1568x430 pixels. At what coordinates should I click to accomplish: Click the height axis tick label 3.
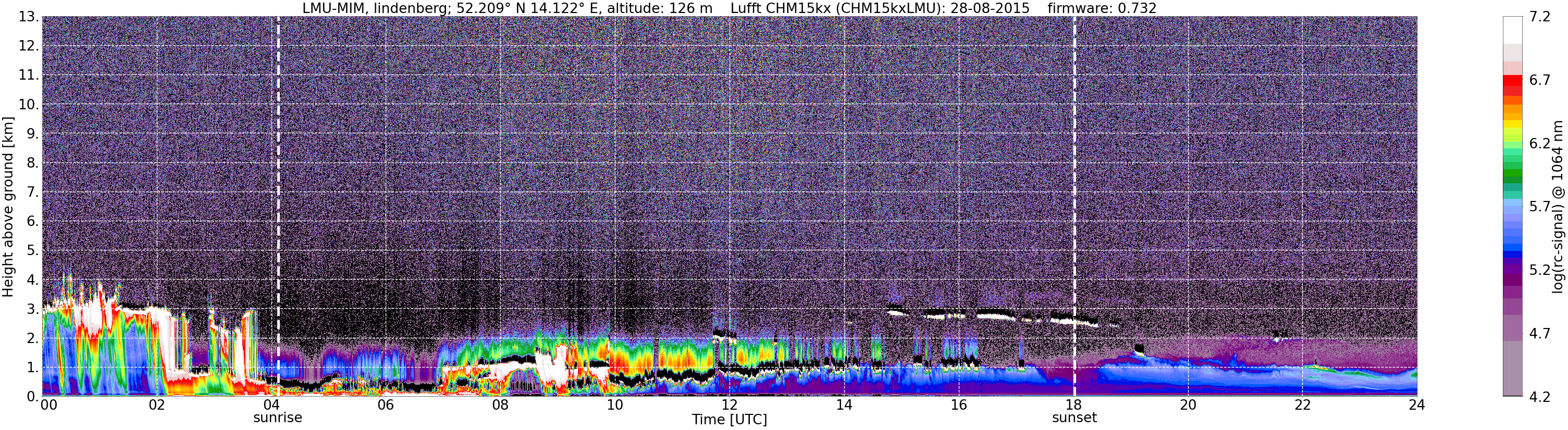click(x=33, y=308)
